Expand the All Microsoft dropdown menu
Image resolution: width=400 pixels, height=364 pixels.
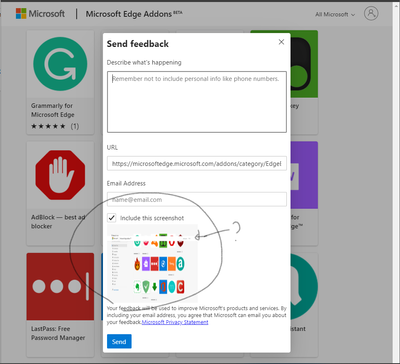click(x=335, y=14)
